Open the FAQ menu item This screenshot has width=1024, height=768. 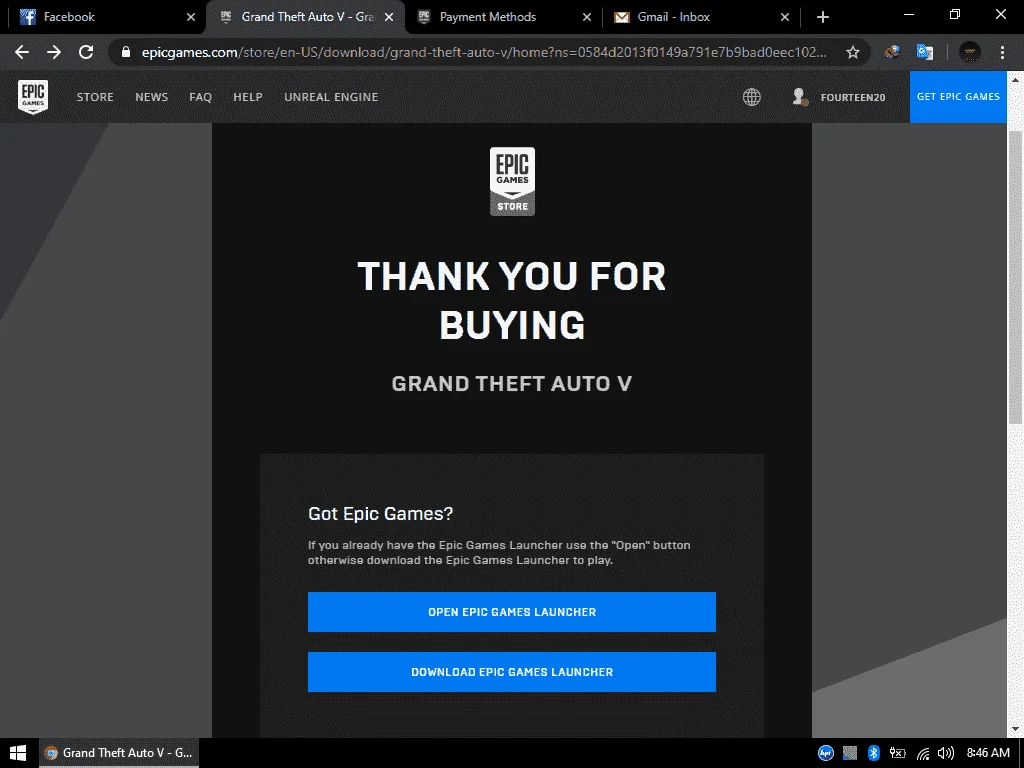coord(200,97)
